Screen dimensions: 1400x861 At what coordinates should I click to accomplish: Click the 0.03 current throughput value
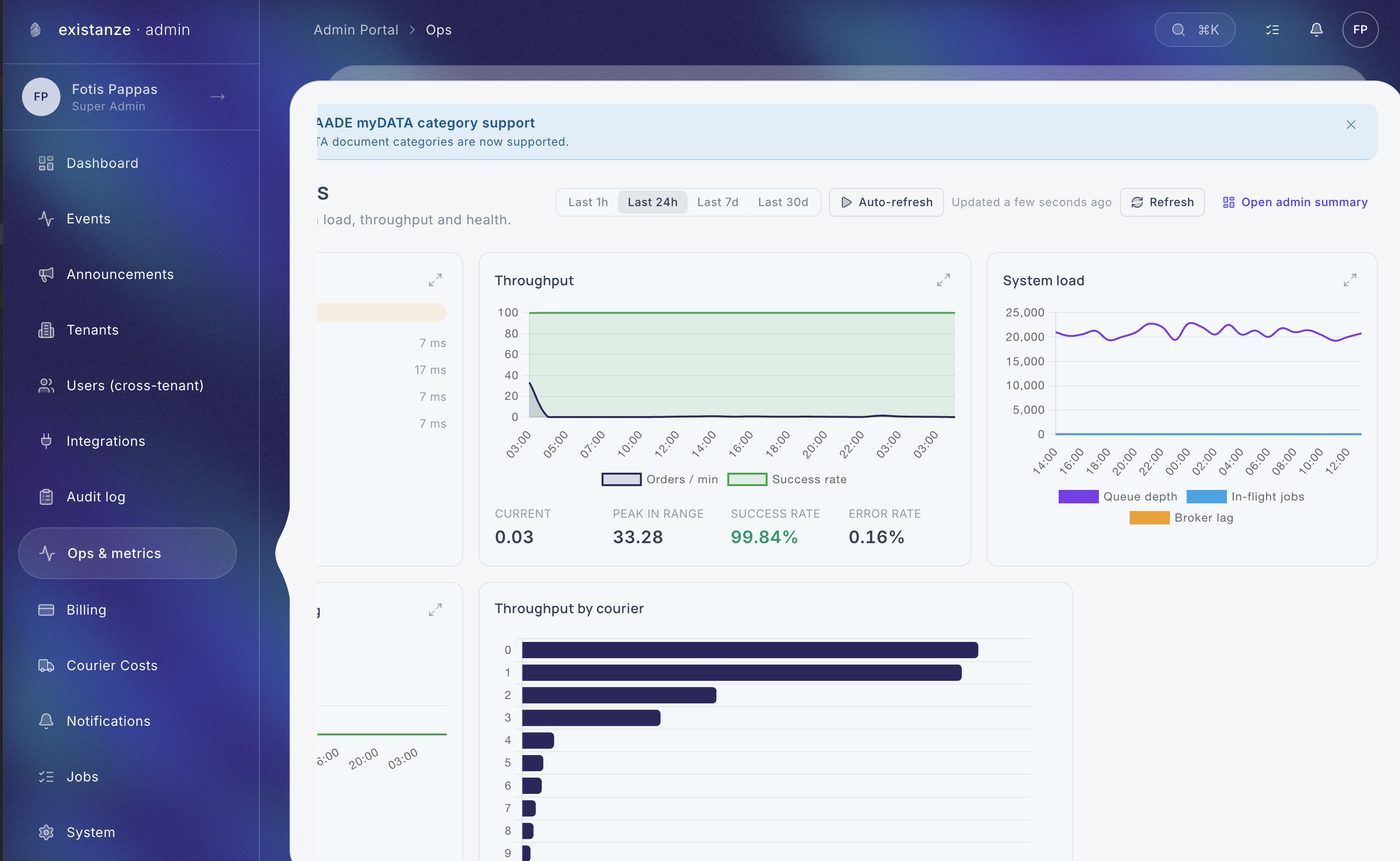pyautogui.click(x=514, y=537)
